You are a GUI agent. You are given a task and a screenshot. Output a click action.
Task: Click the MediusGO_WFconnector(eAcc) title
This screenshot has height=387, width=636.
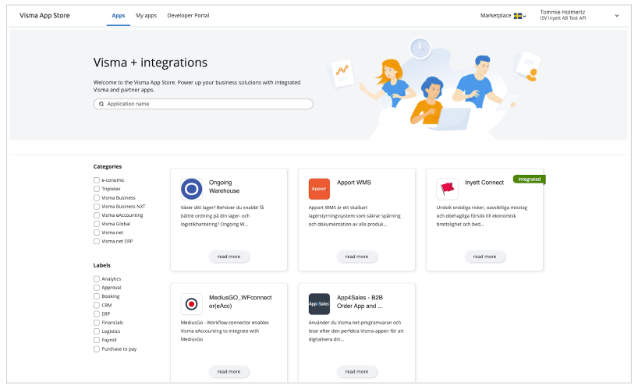(240, 302)
